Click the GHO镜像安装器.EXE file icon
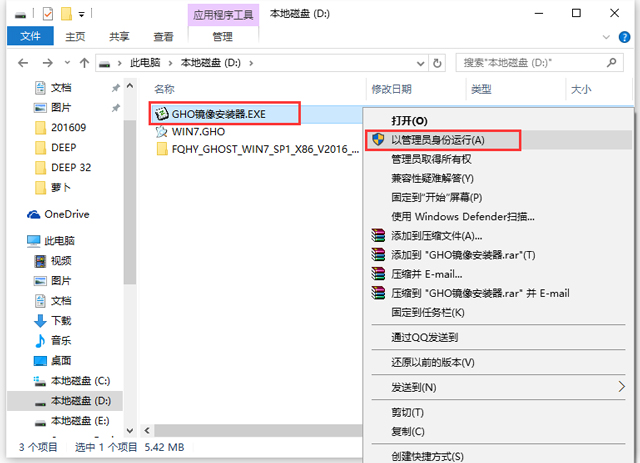 coord(162,113)
